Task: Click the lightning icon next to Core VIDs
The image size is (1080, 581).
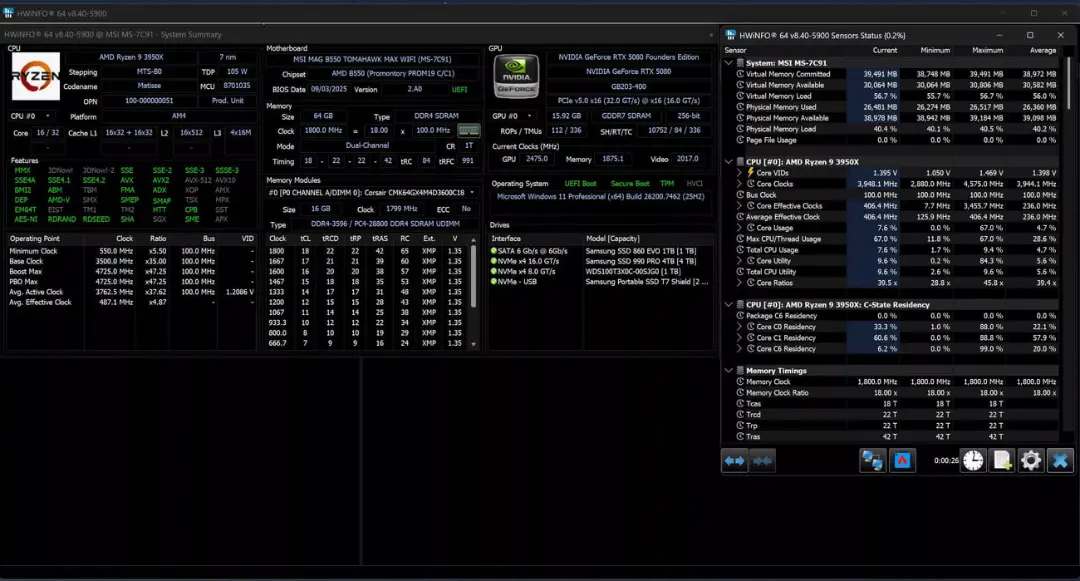Action: coord(751,173)
